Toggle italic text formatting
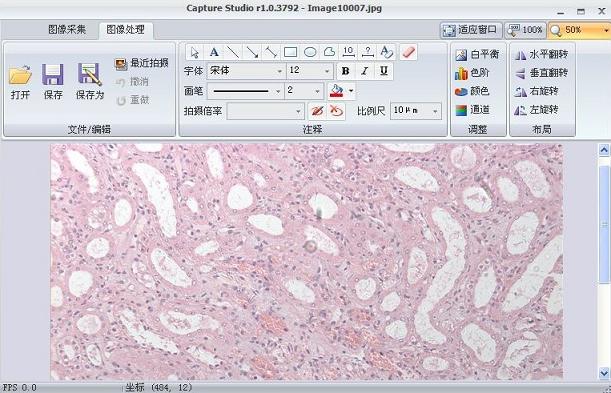The width and height of the screenshot is (611, 393). click(364, 71)
